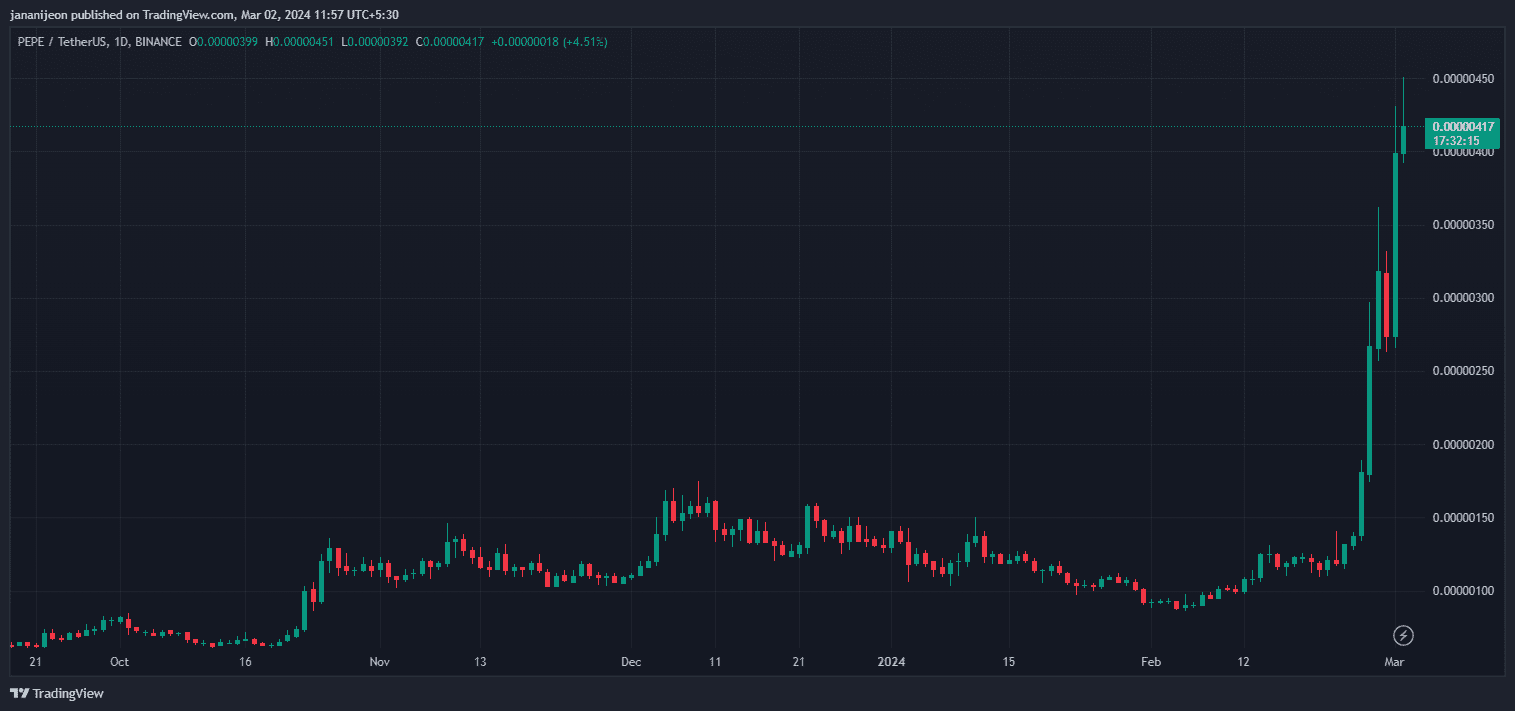The image size is (1515, 711).
Task: Click the Feb label on time axis
Action: 1151,662
